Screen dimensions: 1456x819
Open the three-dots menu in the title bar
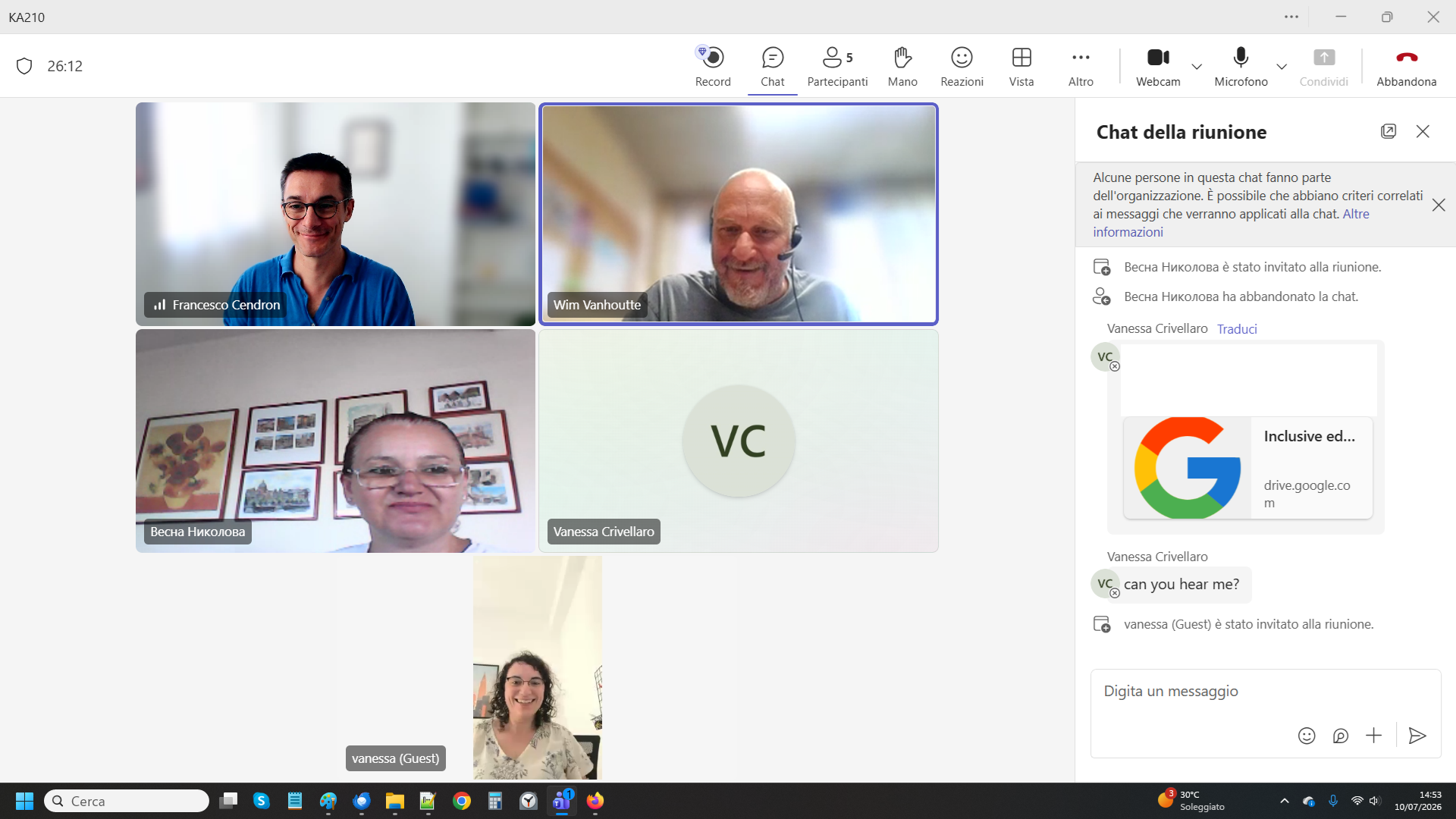pyautogui.click(x=1291, y=17)
